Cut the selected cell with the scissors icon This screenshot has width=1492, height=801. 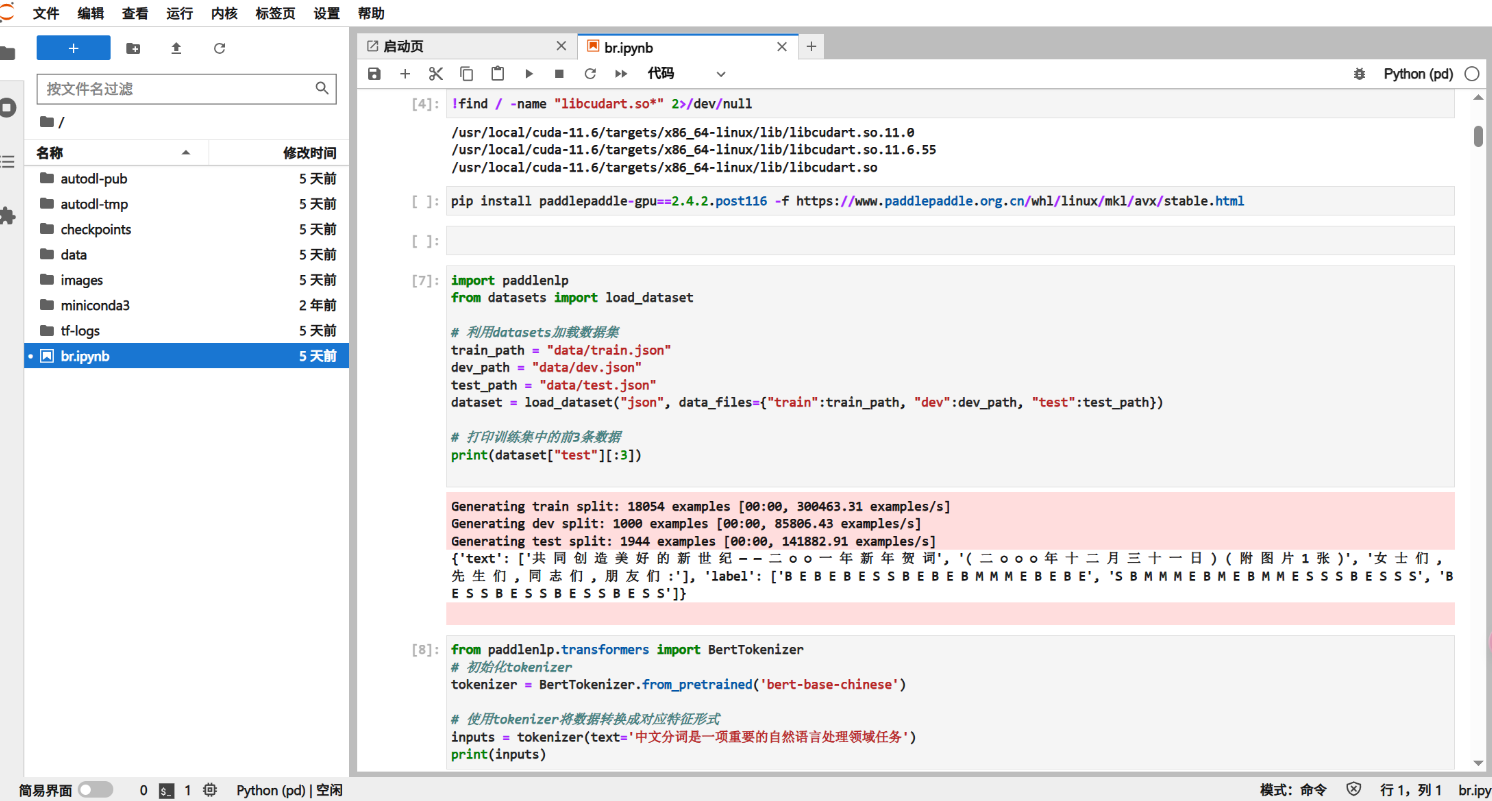436,74
